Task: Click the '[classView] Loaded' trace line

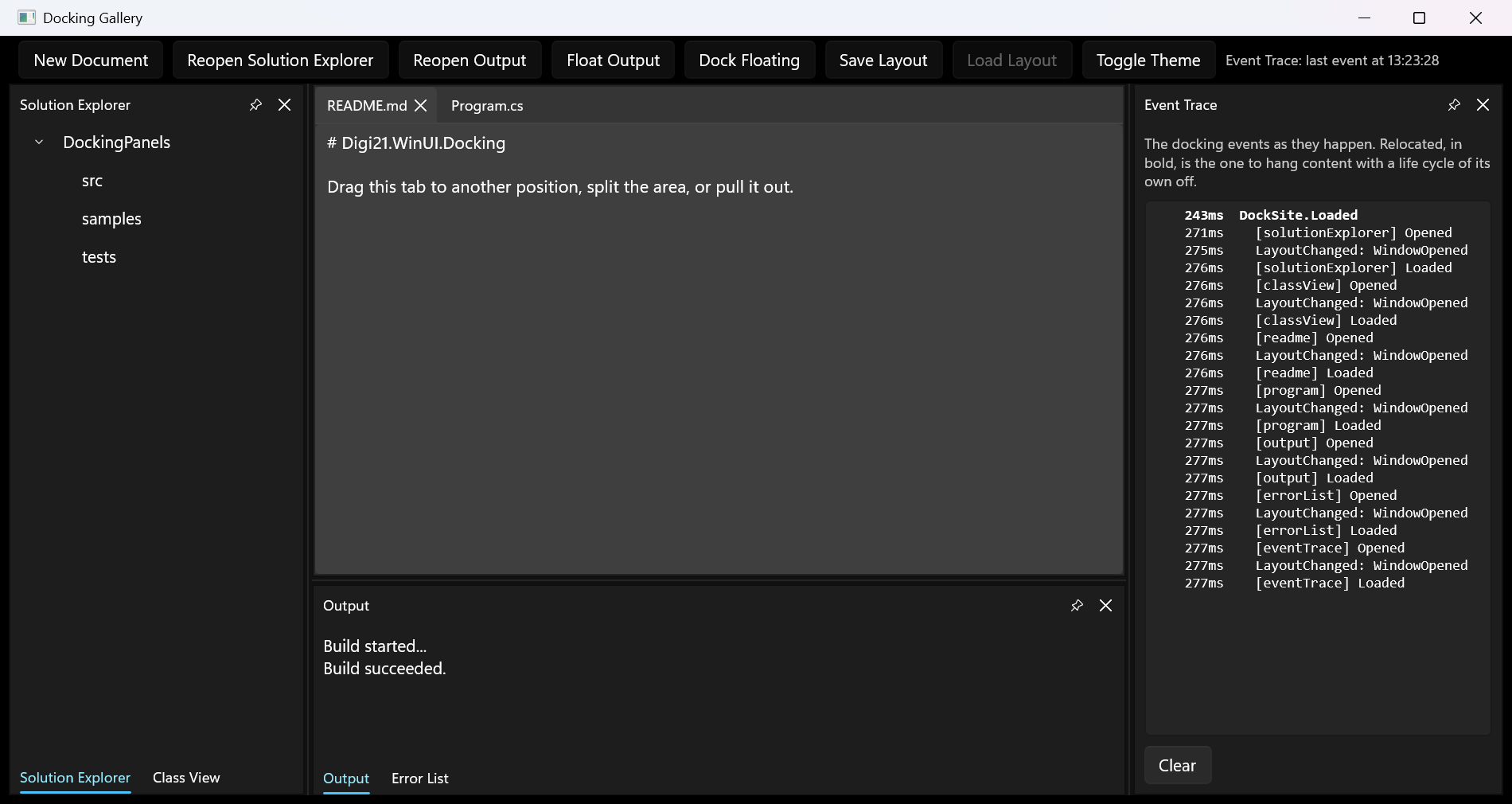Action: point(1326,320)
